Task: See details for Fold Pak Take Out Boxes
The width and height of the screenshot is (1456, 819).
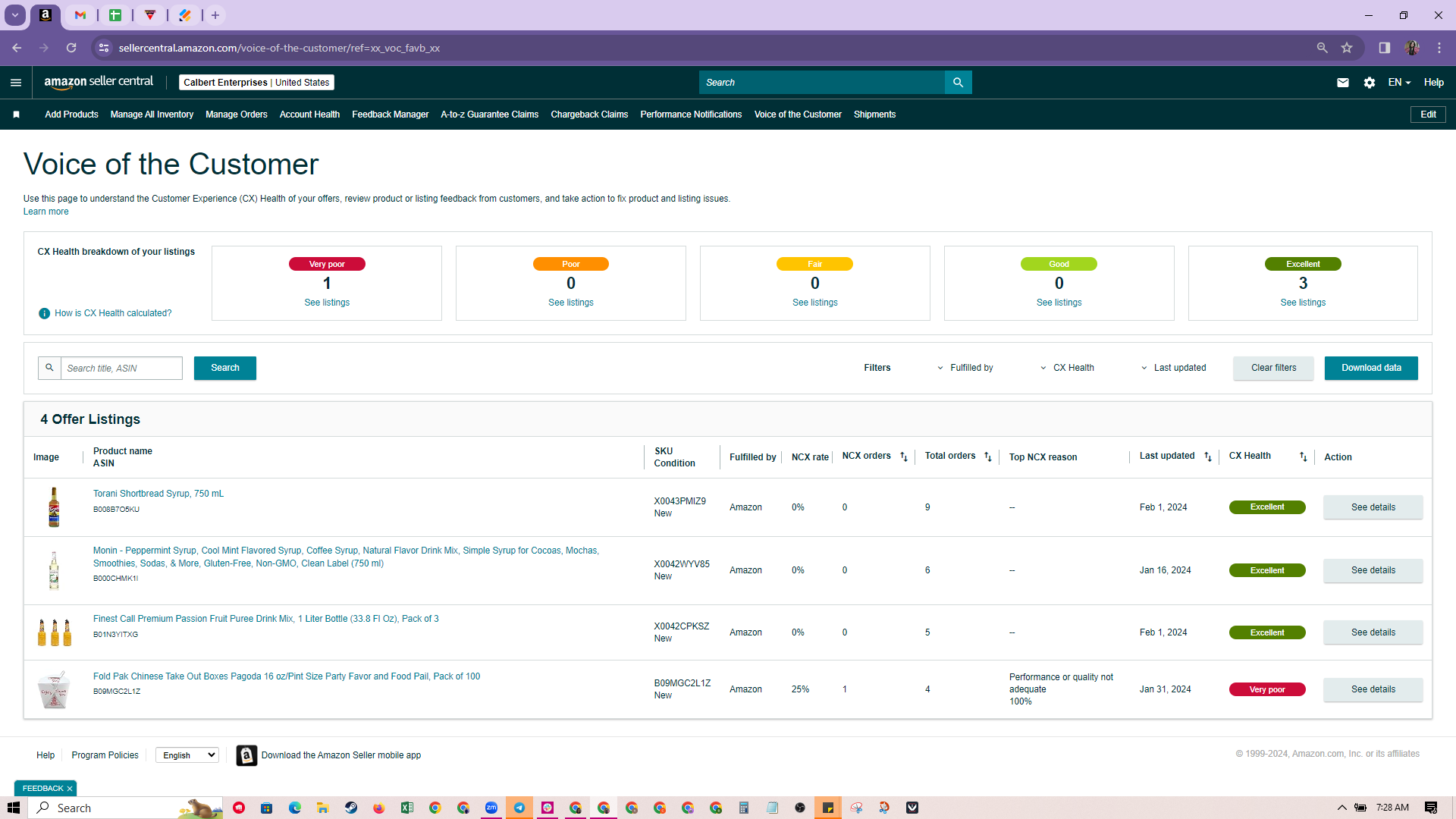Action: 1373,689
